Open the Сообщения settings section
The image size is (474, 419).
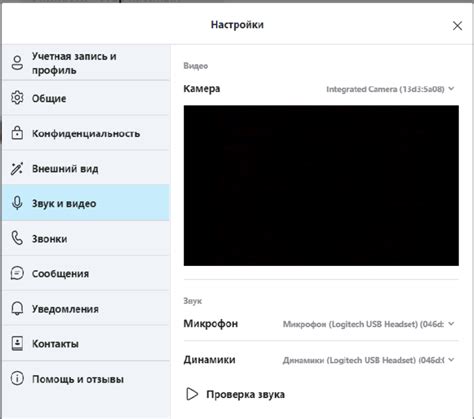coord(86,274)
